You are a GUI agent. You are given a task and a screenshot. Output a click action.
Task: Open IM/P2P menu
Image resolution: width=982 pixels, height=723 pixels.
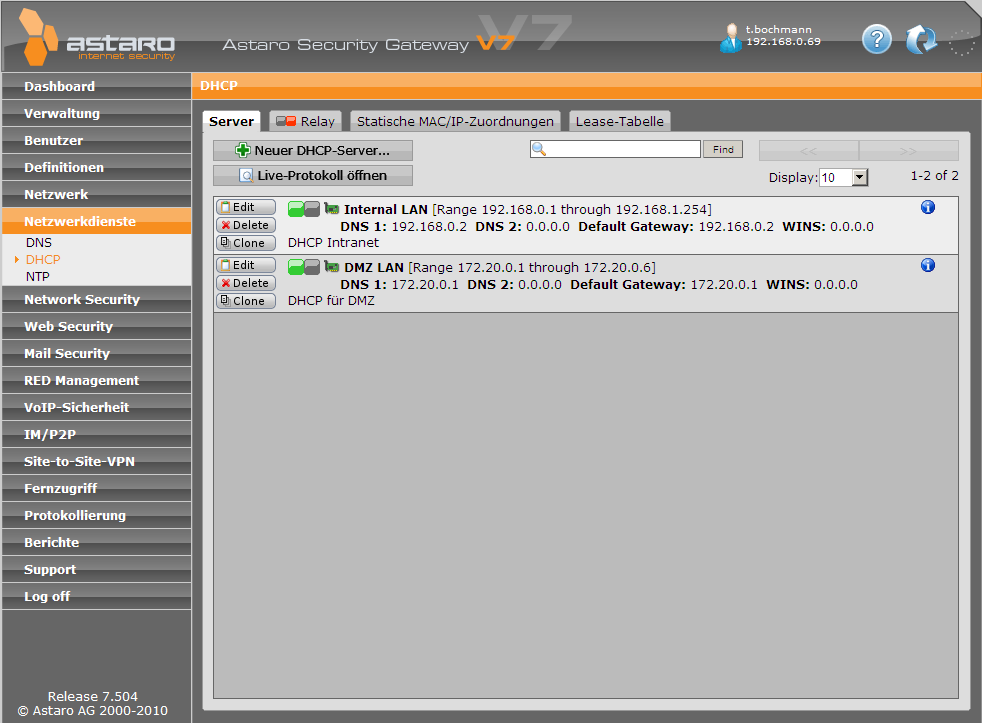click(x=96, y=434)
